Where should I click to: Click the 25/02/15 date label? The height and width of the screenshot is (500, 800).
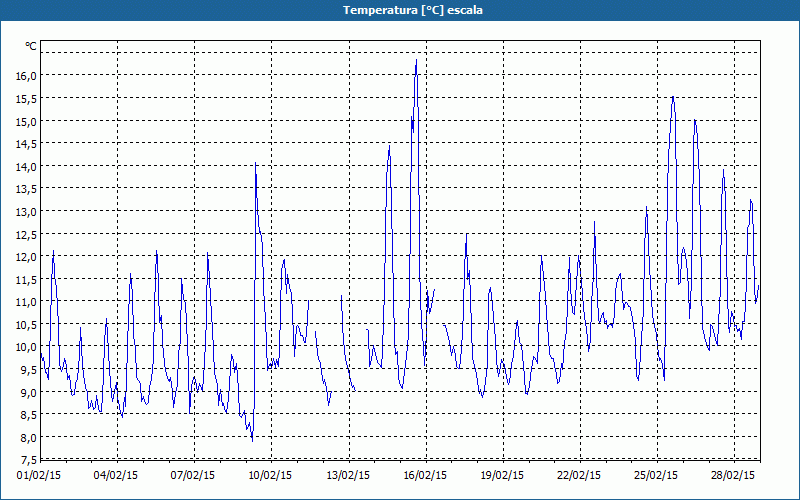pyautogui.click(x=656, y=476)
